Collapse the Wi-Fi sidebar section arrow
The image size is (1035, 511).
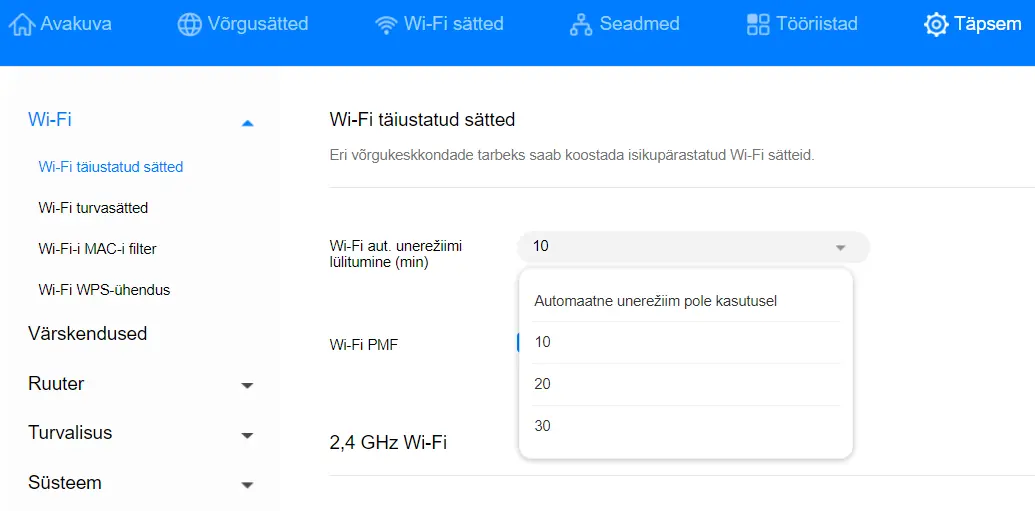(x=248, y=122)
